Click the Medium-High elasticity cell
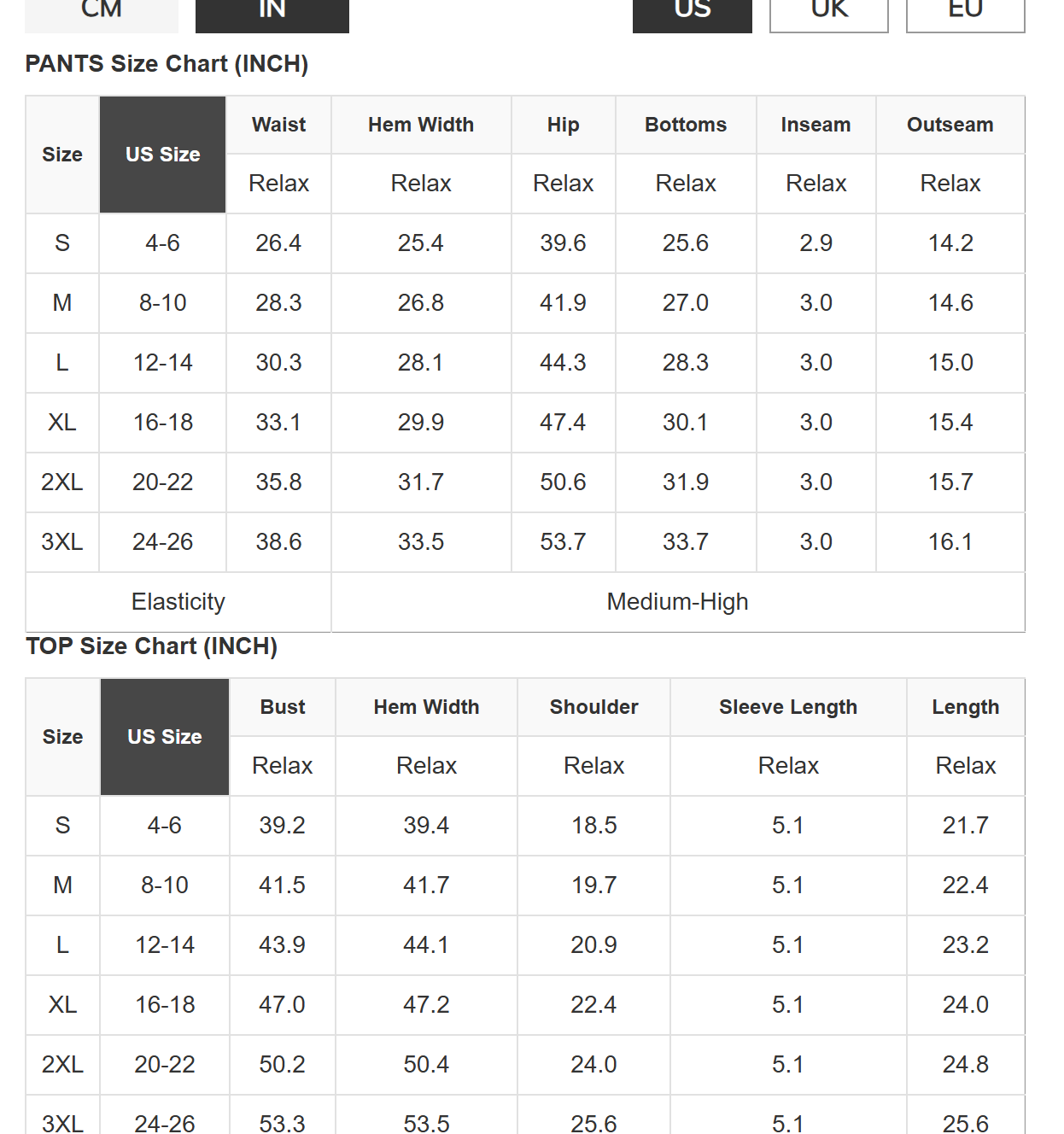1064x1134 pixels. 678,602
